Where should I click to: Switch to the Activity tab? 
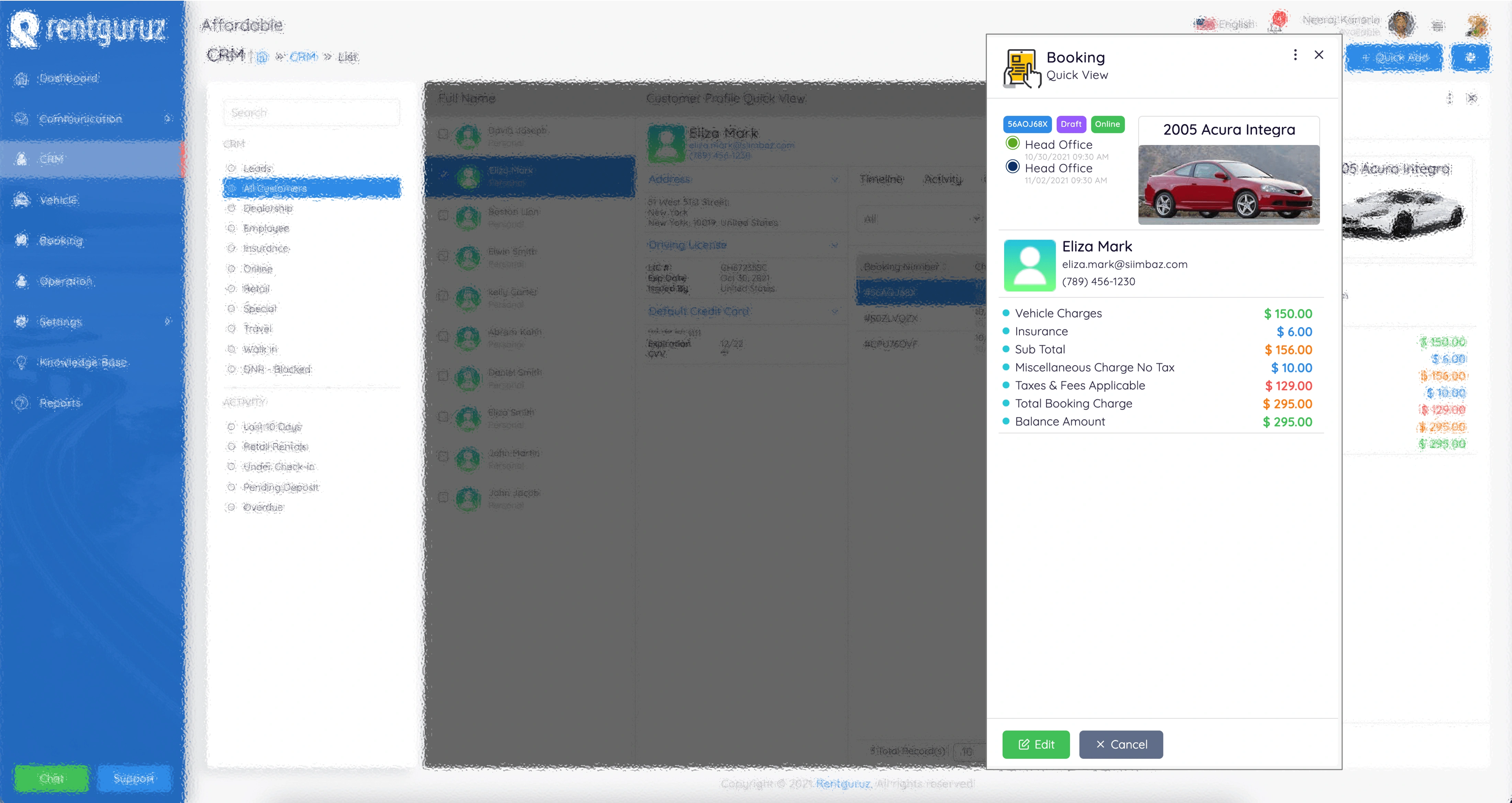(x=943, y=180)
